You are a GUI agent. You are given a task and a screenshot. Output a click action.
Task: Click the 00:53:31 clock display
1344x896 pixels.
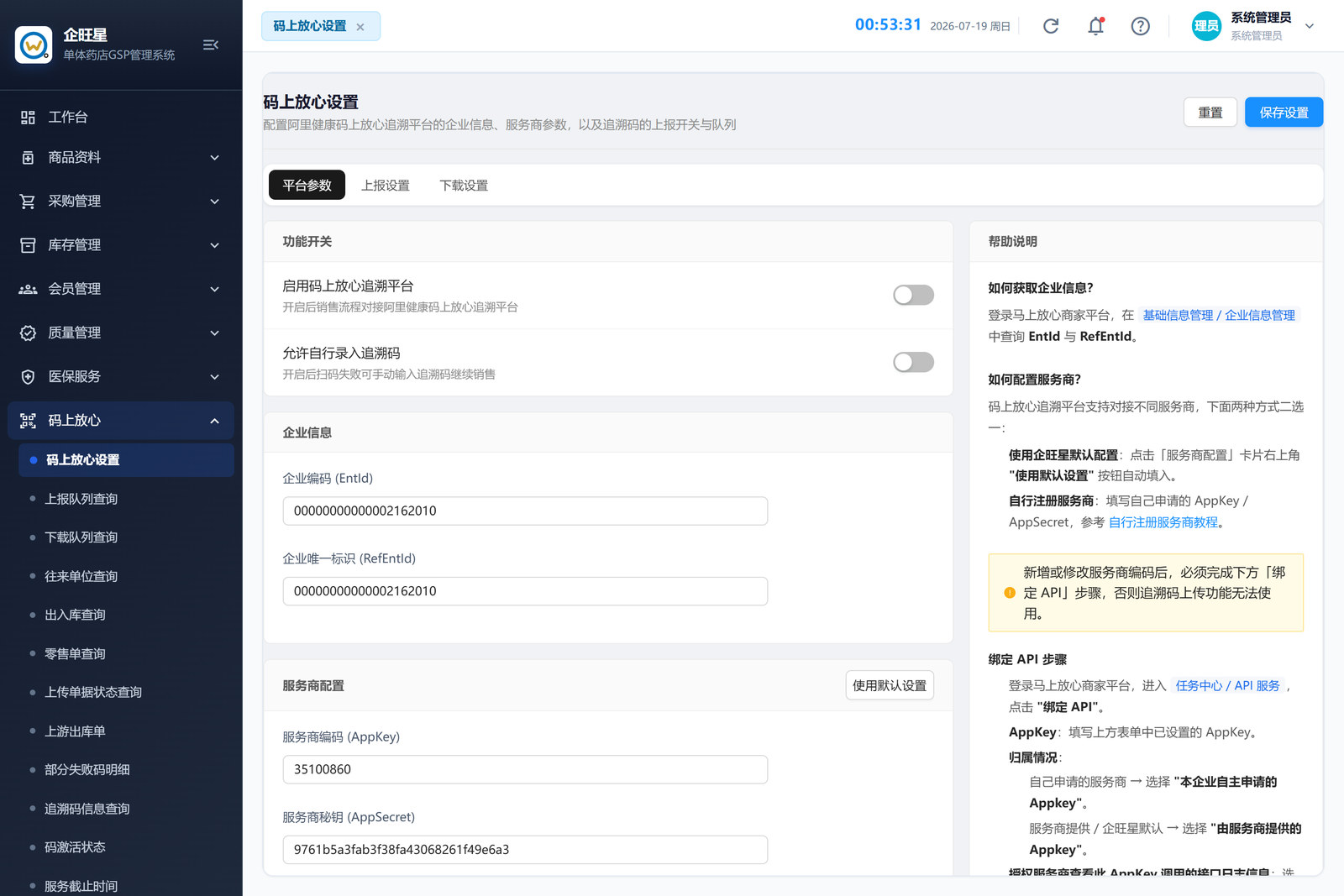888,25
